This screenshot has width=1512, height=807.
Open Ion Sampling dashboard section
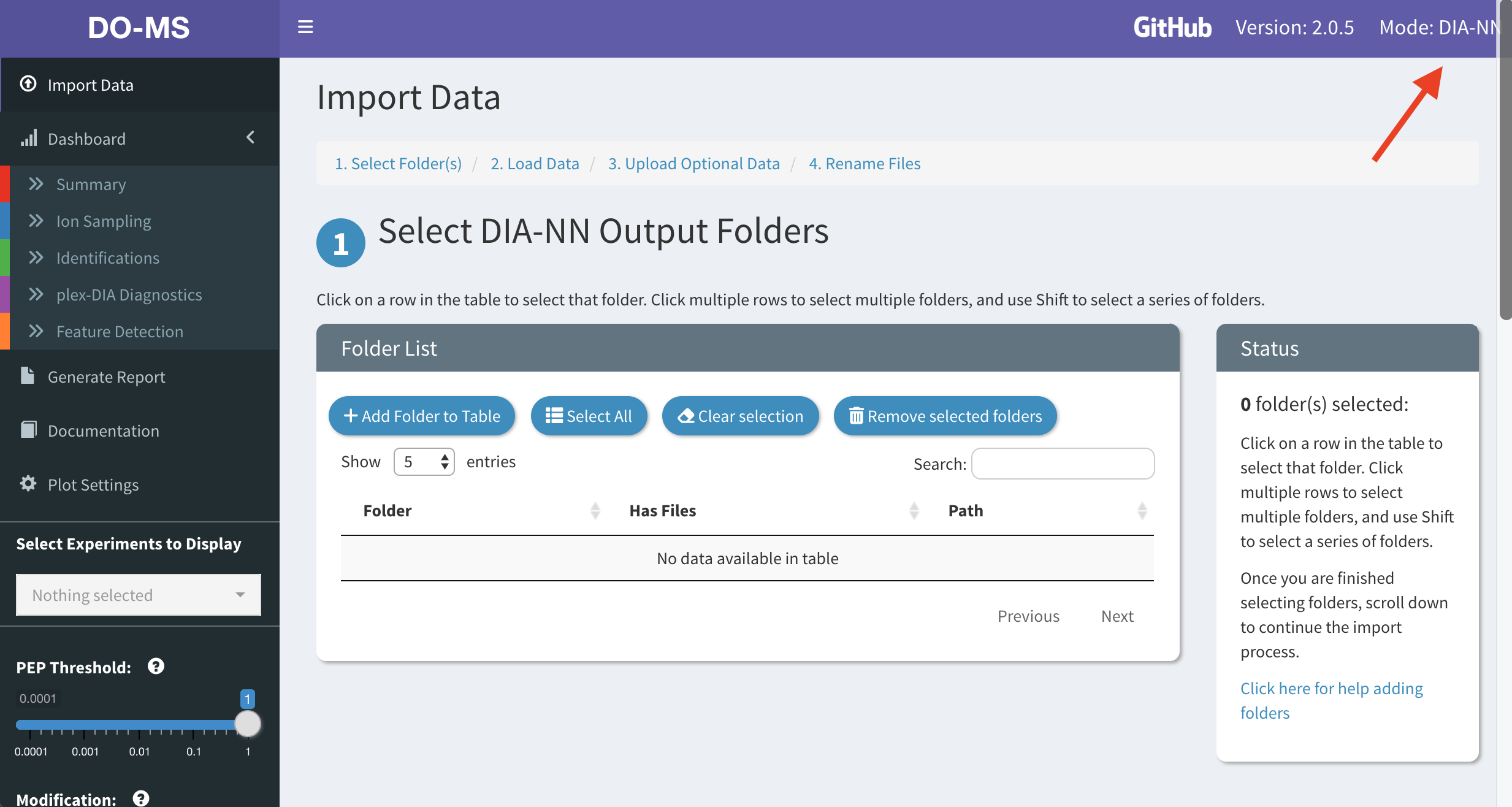coord(140,221)
